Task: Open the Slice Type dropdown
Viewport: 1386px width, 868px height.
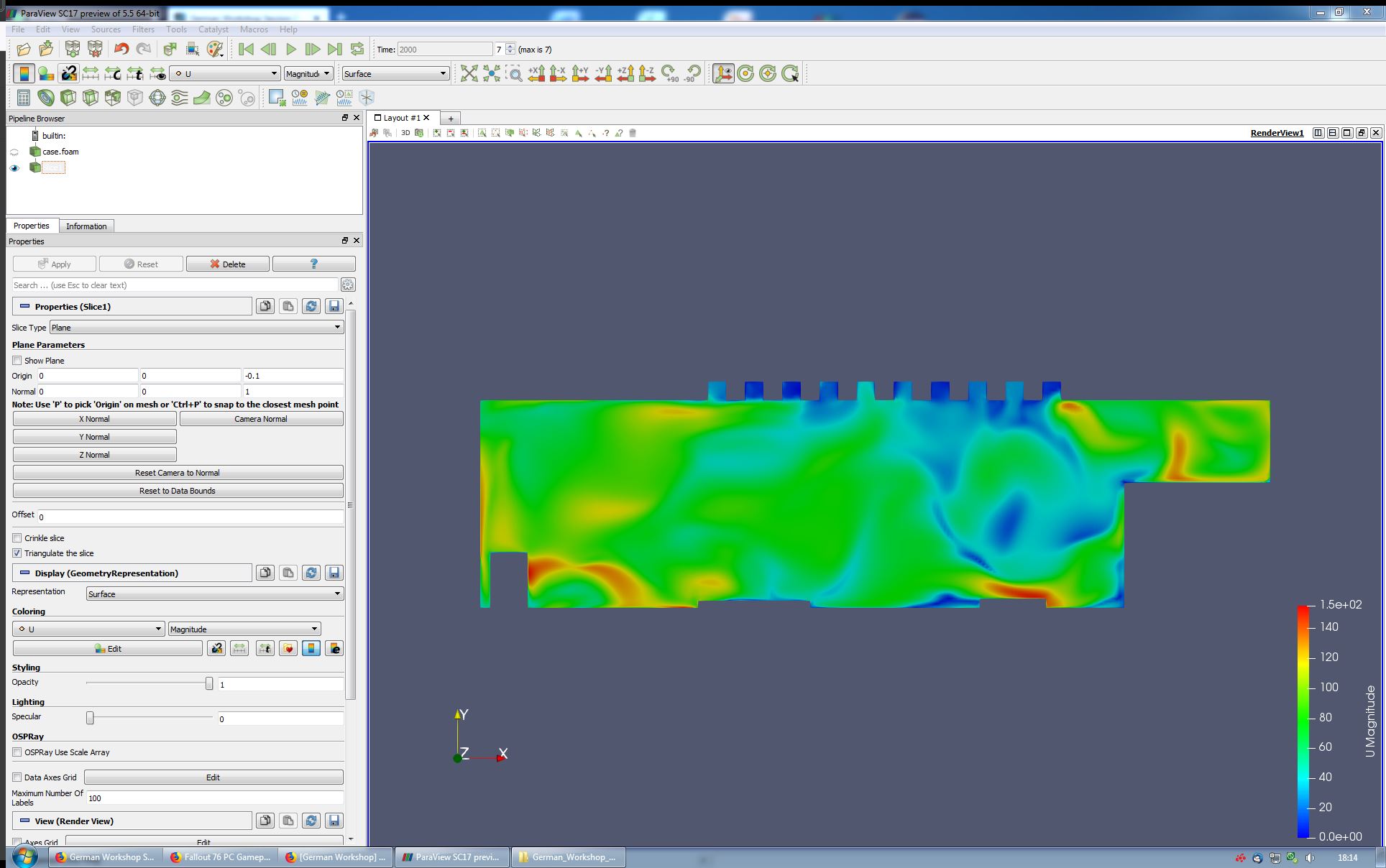Action: (x=196, y=328)
